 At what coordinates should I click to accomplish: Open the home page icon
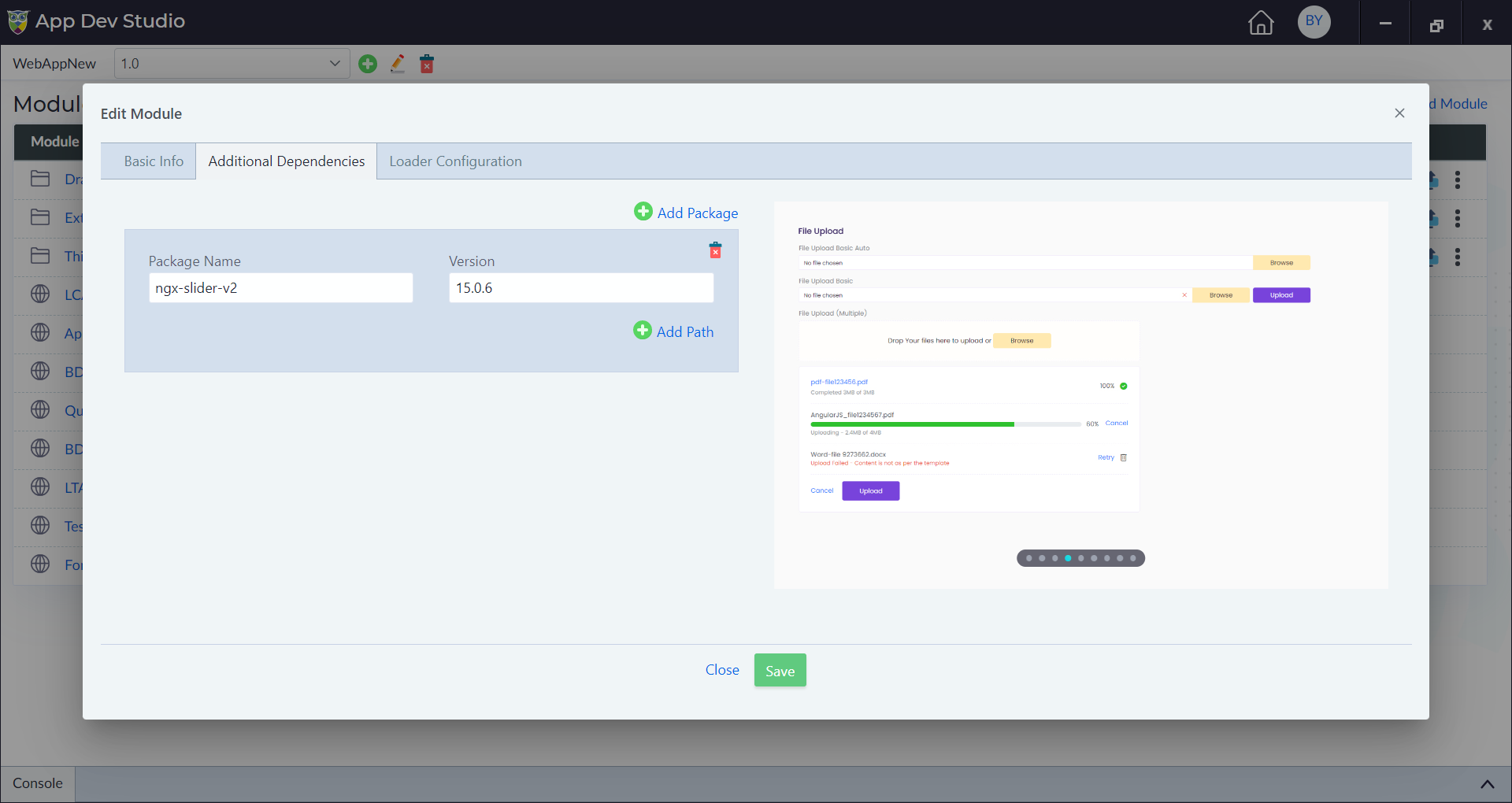[1261, 23]
